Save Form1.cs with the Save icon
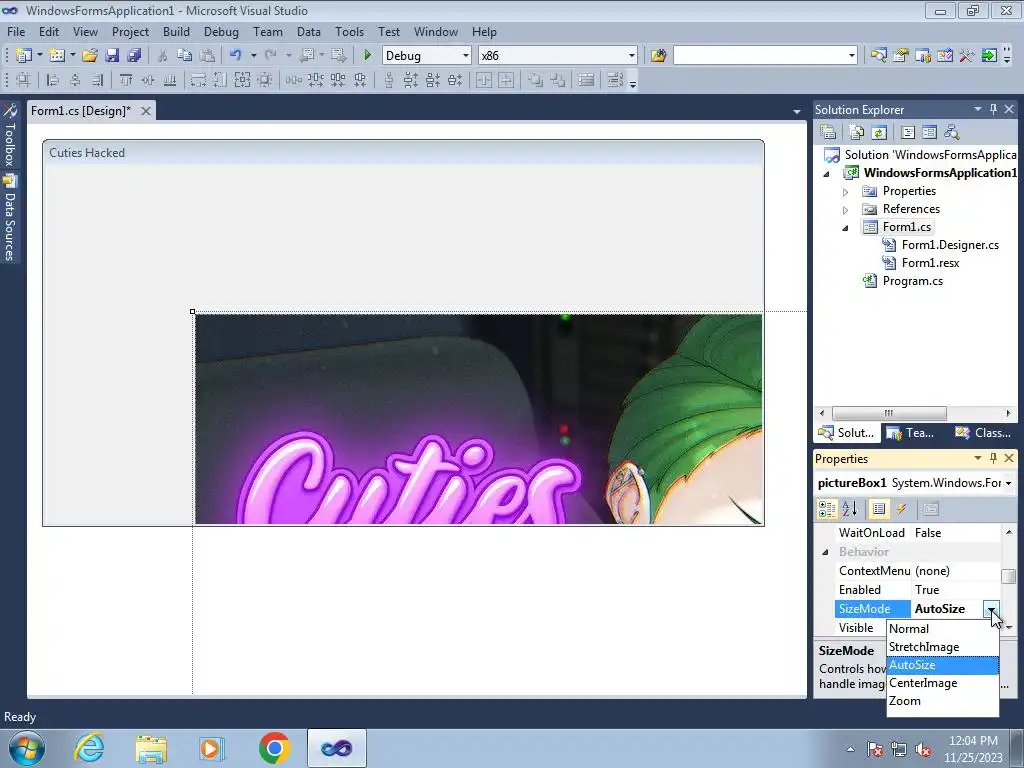This screenshot has height=768, width=1024. point(112,56)
